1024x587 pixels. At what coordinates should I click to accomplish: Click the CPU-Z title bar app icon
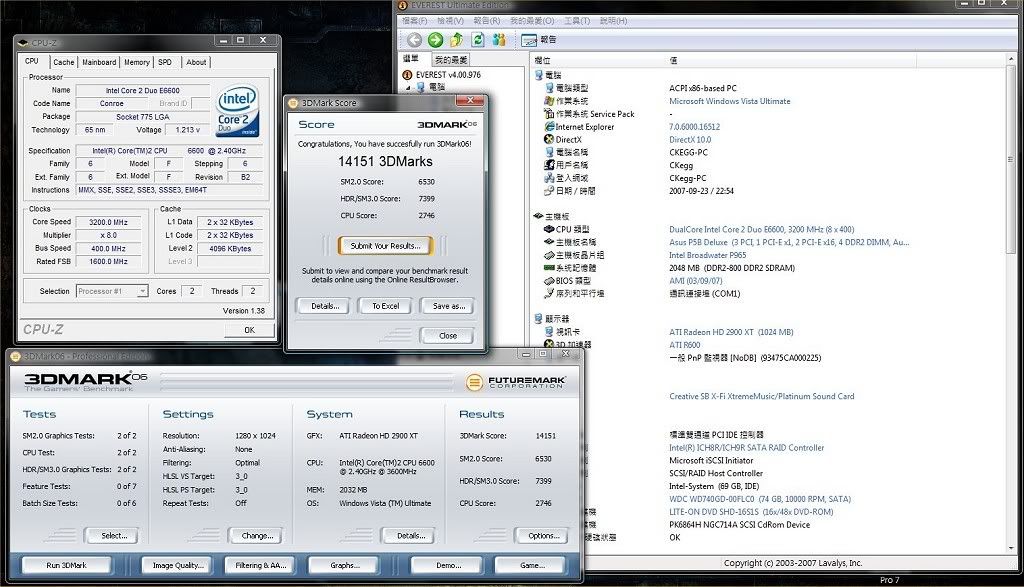click(x=23, y=42)
